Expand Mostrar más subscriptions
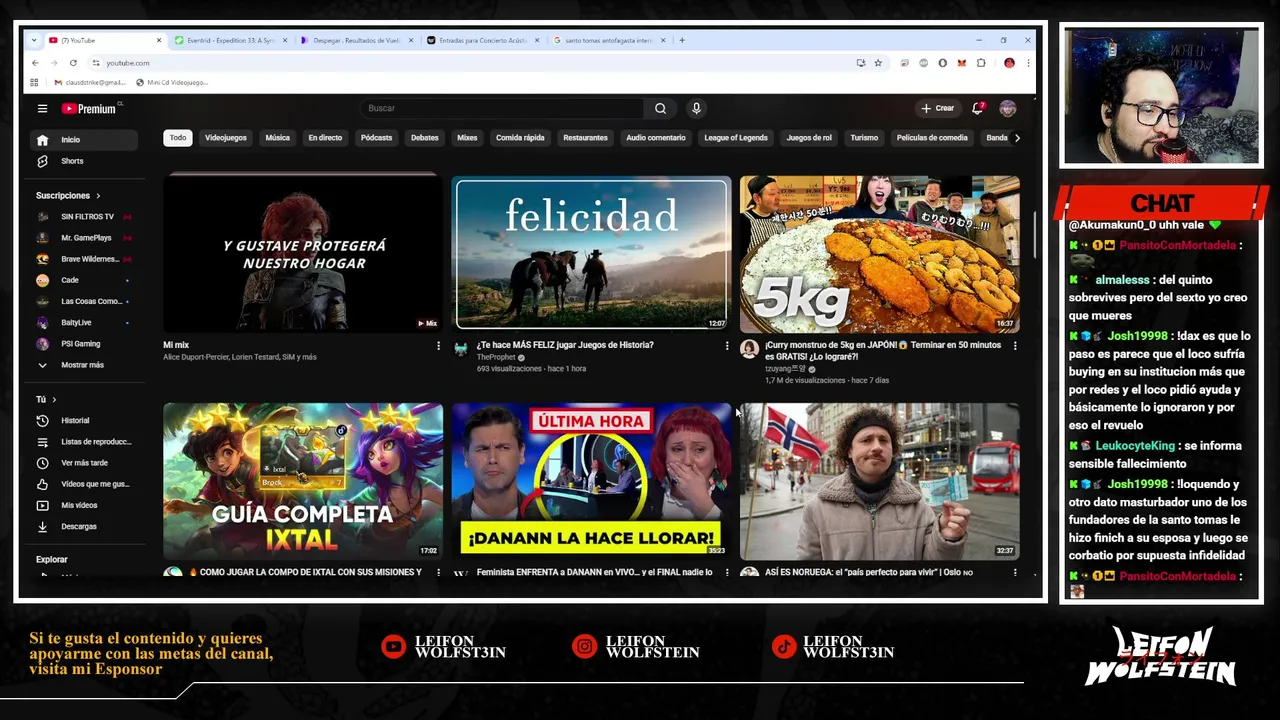Screen dimensions: 1280x720 pyautogui.click(x=84, y=365)
